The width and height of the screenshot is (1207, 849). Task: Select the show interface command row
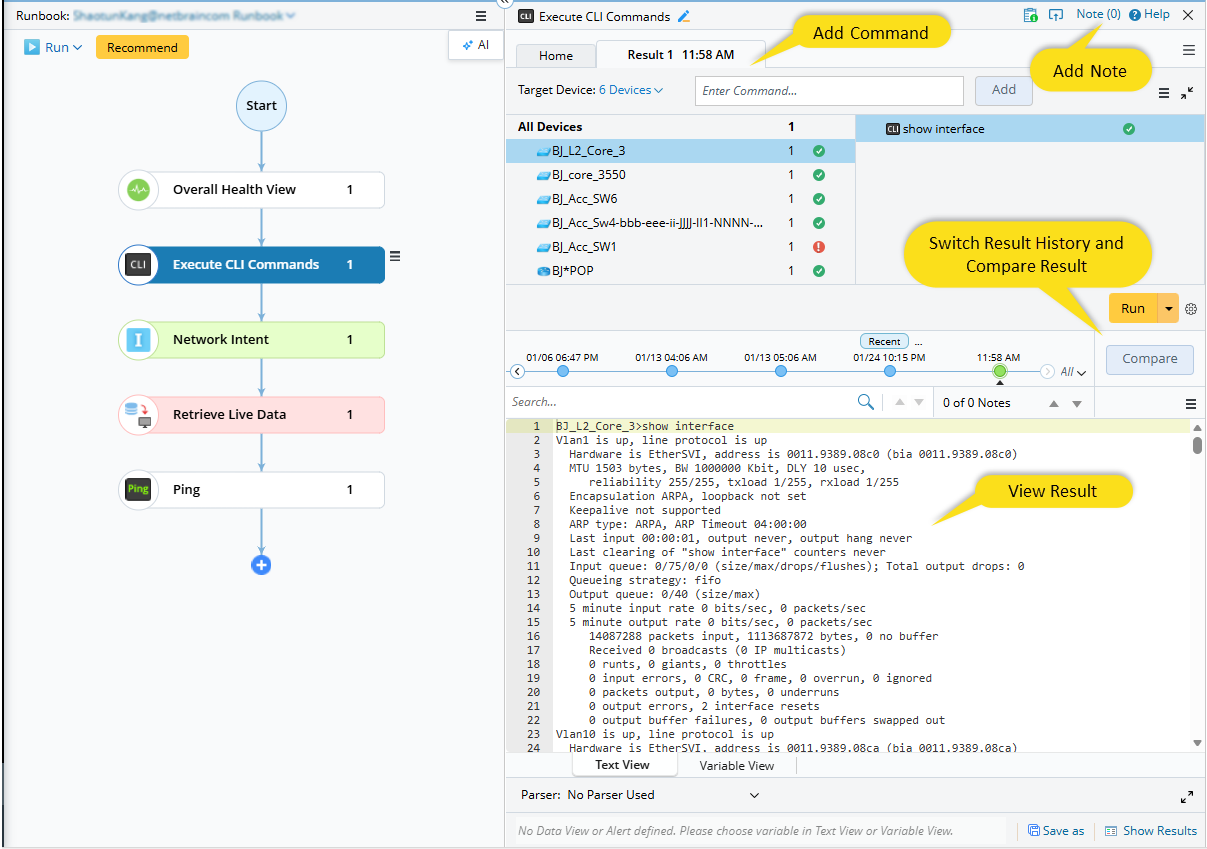click(1030, 129)
